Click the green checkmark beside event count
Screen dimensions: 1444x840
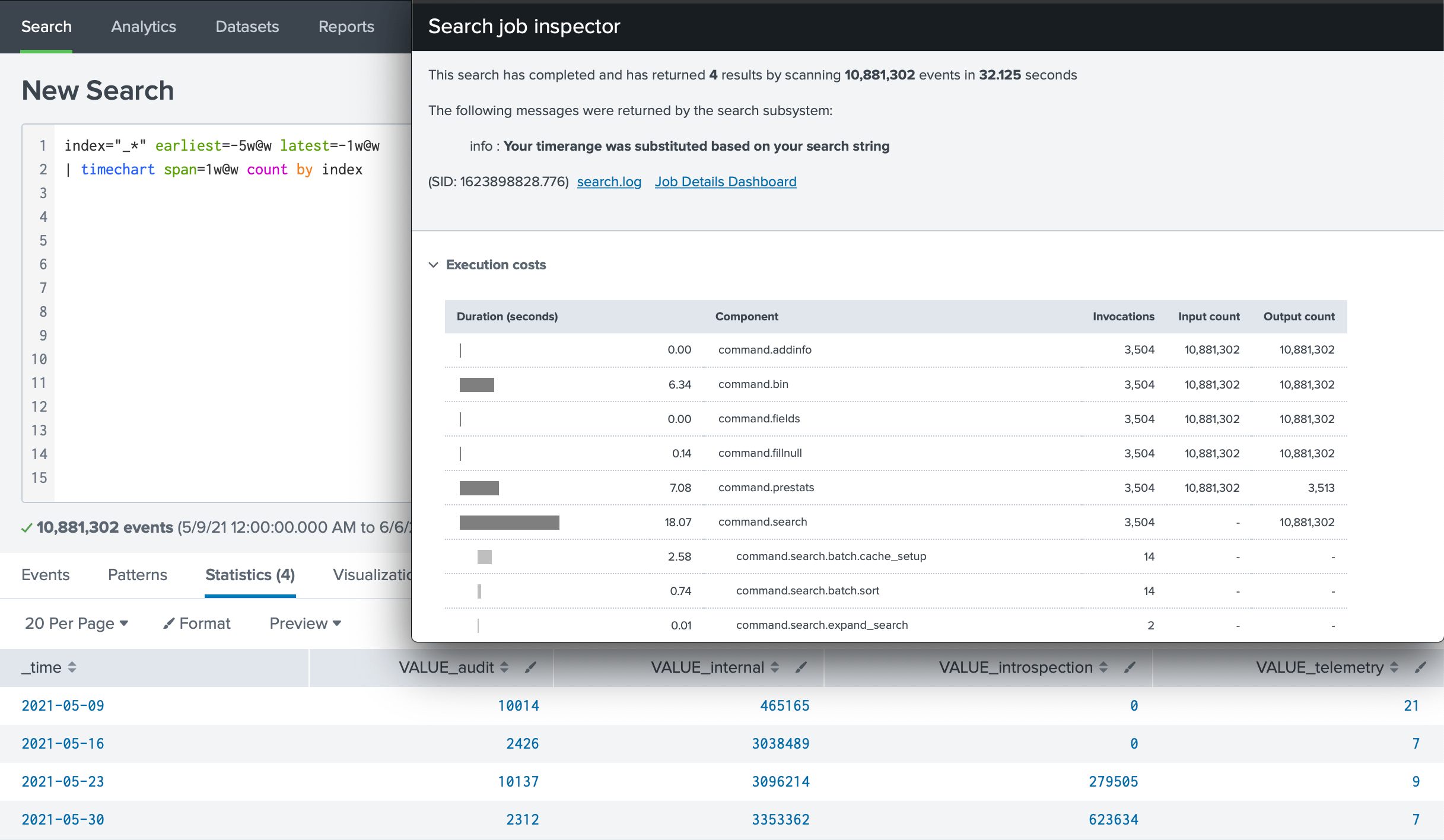click(27, 527)
